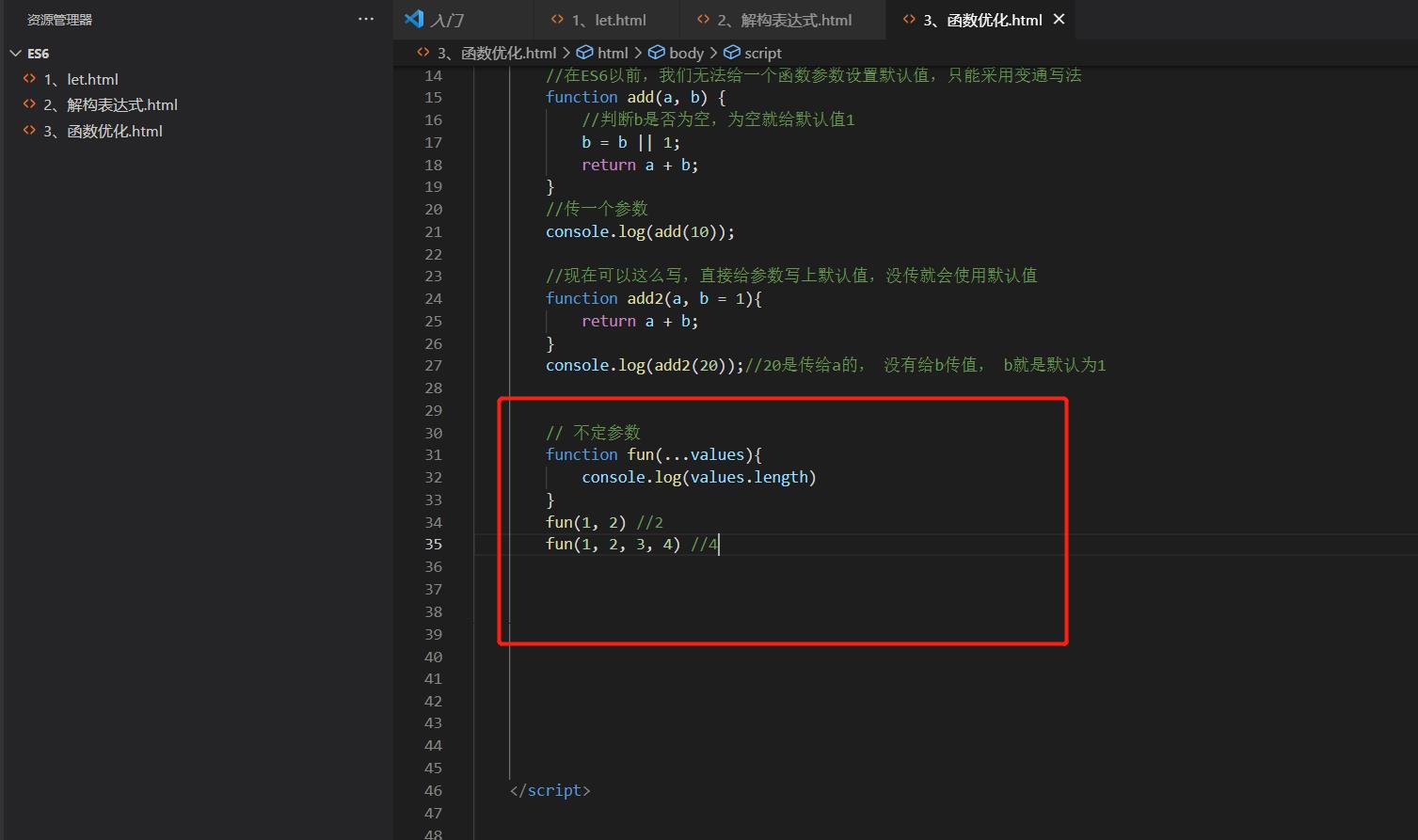
Task: Click the HTML file icon in the breadcrumb
Action: tap(423, 53)
